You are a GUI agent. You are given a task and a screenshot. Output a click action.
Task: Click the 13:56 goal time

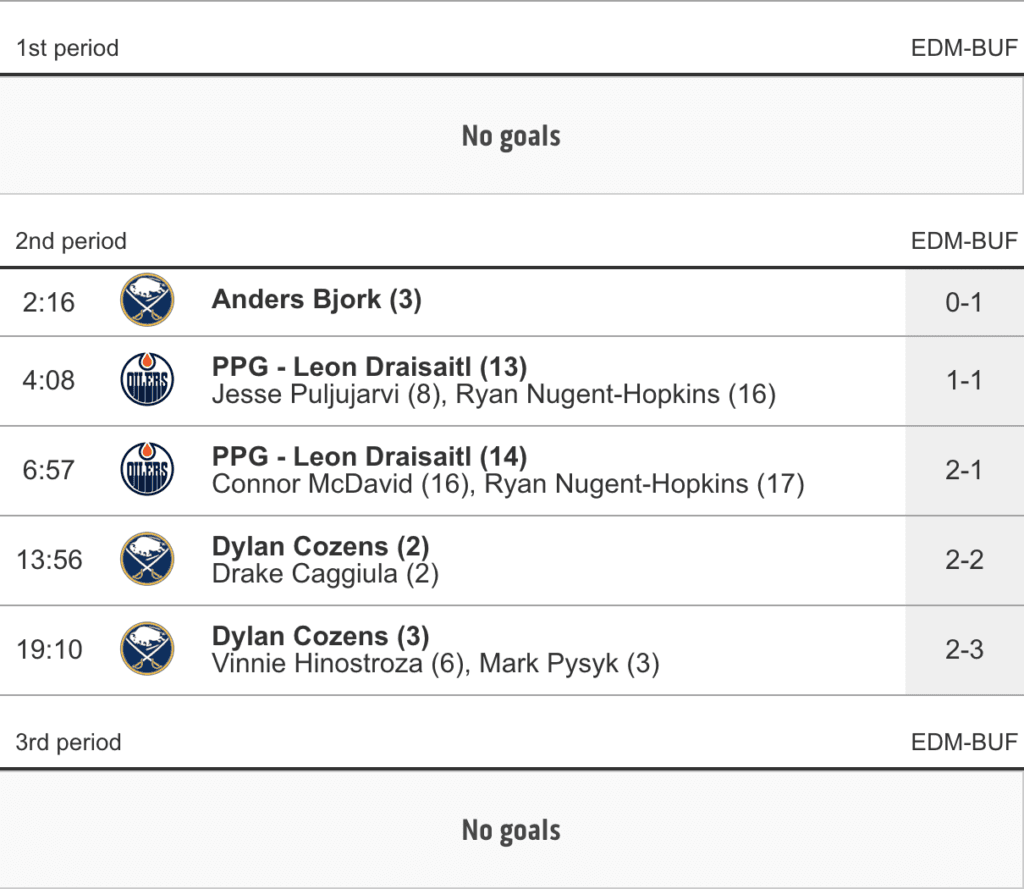click(49, 559)
